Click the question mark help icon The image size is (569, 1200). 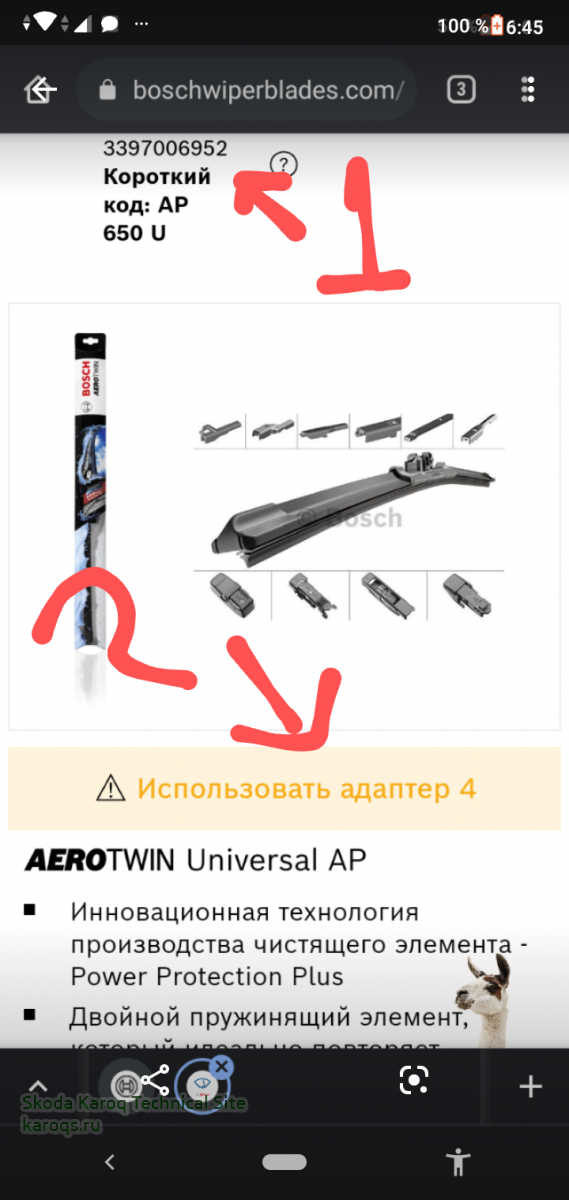tap(285, 165)
